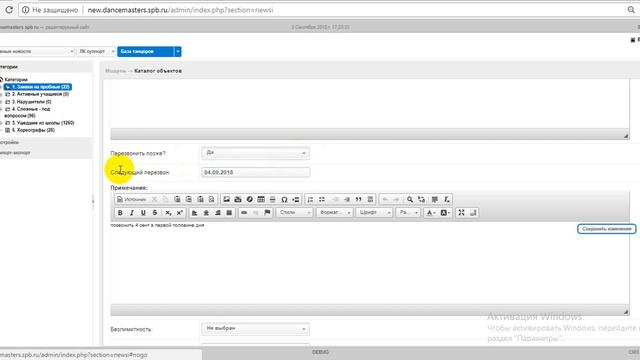Select category 1. Заявки на пробные

click(38, 87)
